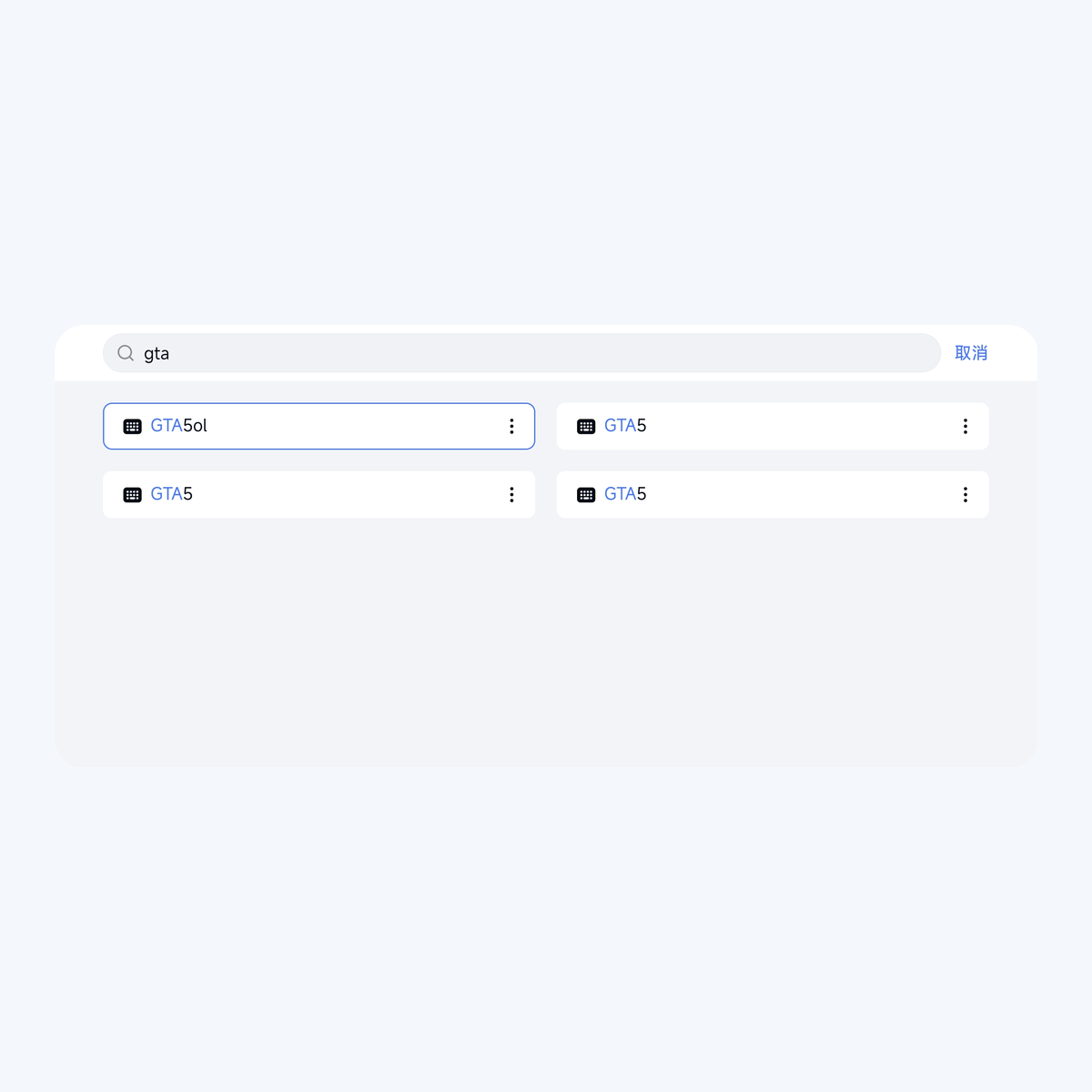
Task: Click keyboard icon of bottom-left GTA5 result
Action: coord(132,494)
